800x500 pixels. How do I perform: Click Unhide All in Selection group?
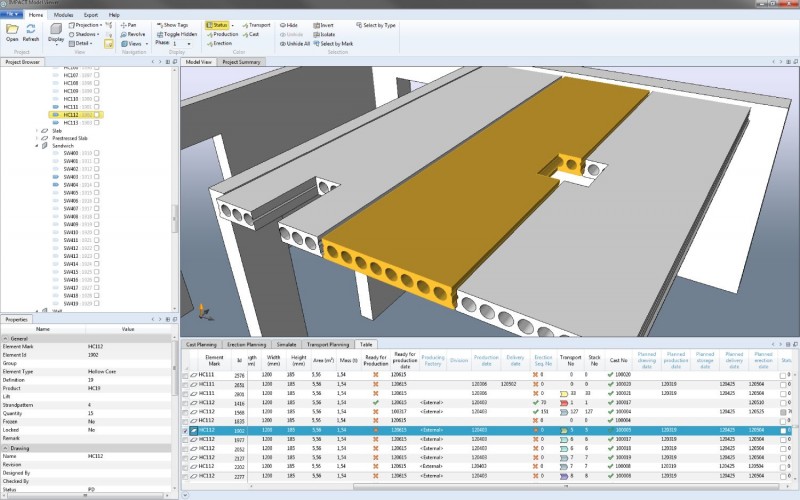294,43
